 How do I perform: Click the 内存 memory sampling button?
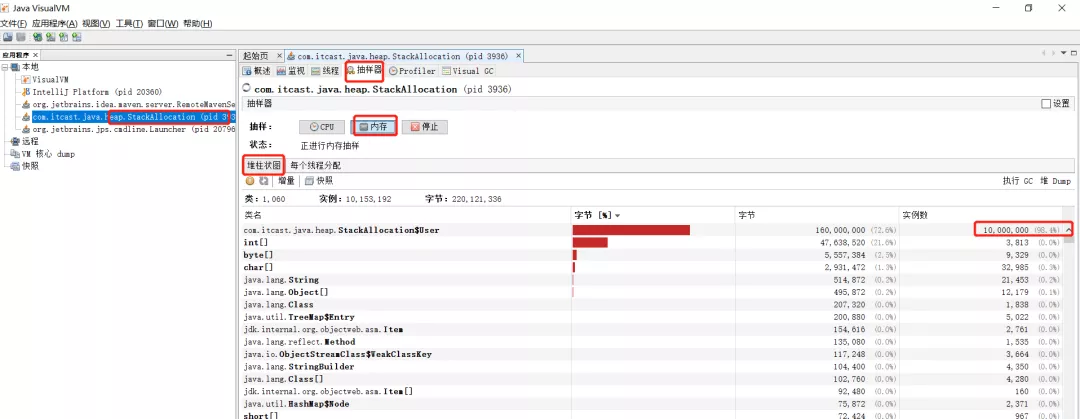coord(374,127)
